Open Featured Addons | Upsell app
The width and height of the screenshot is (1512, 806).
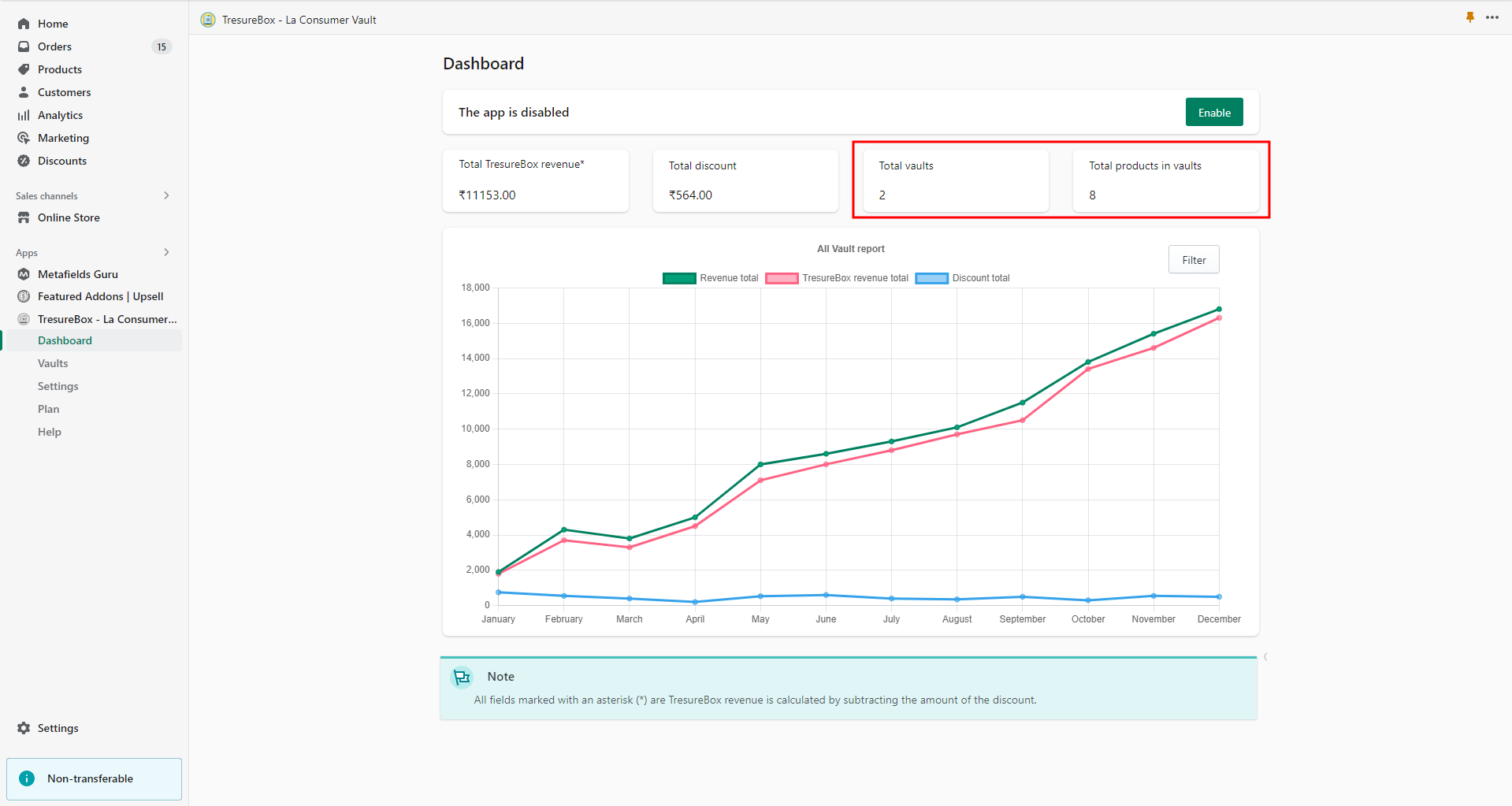(101, 296)
